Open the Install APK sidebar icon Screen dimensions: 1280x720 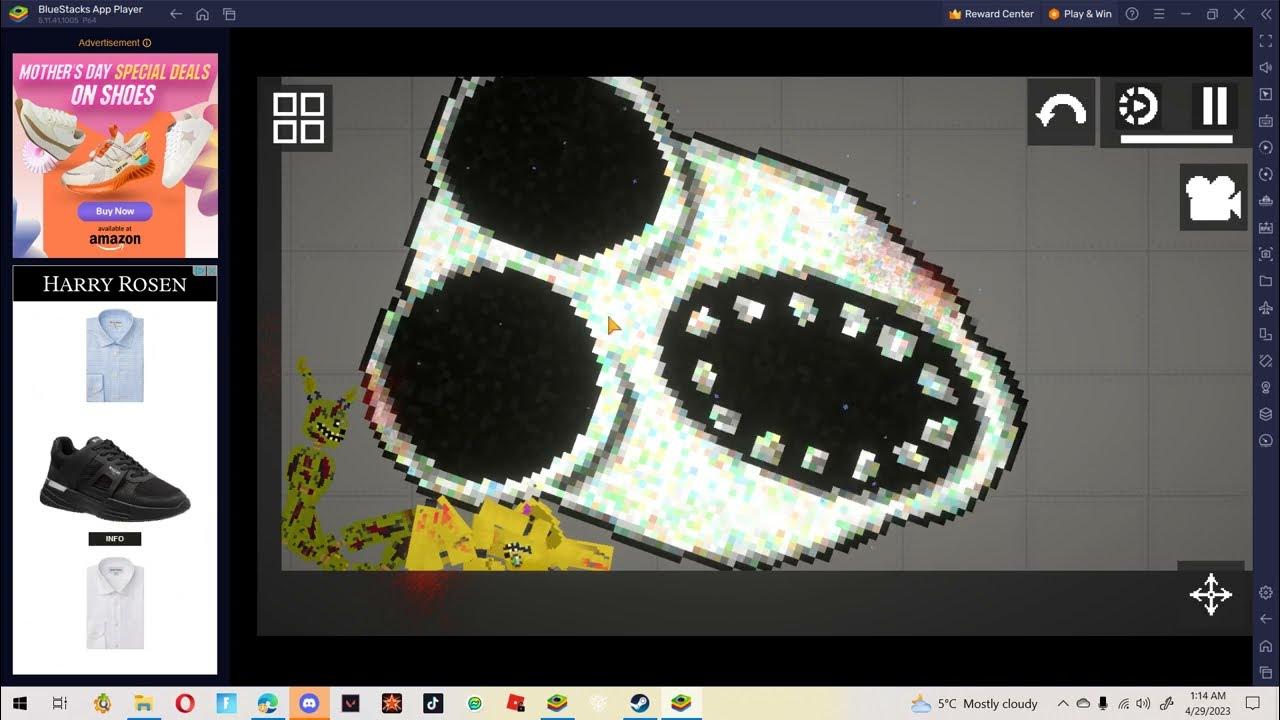click(x=1266, y=227)
